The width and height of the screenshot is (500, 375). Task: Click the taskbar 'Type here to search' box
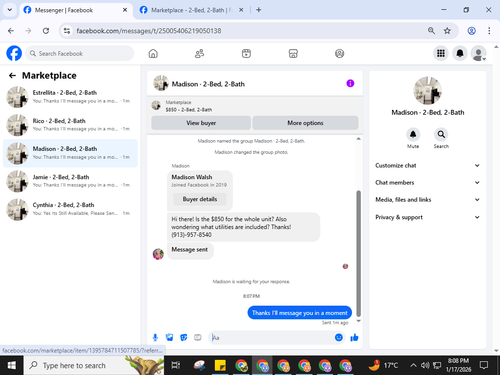point(94,365)
